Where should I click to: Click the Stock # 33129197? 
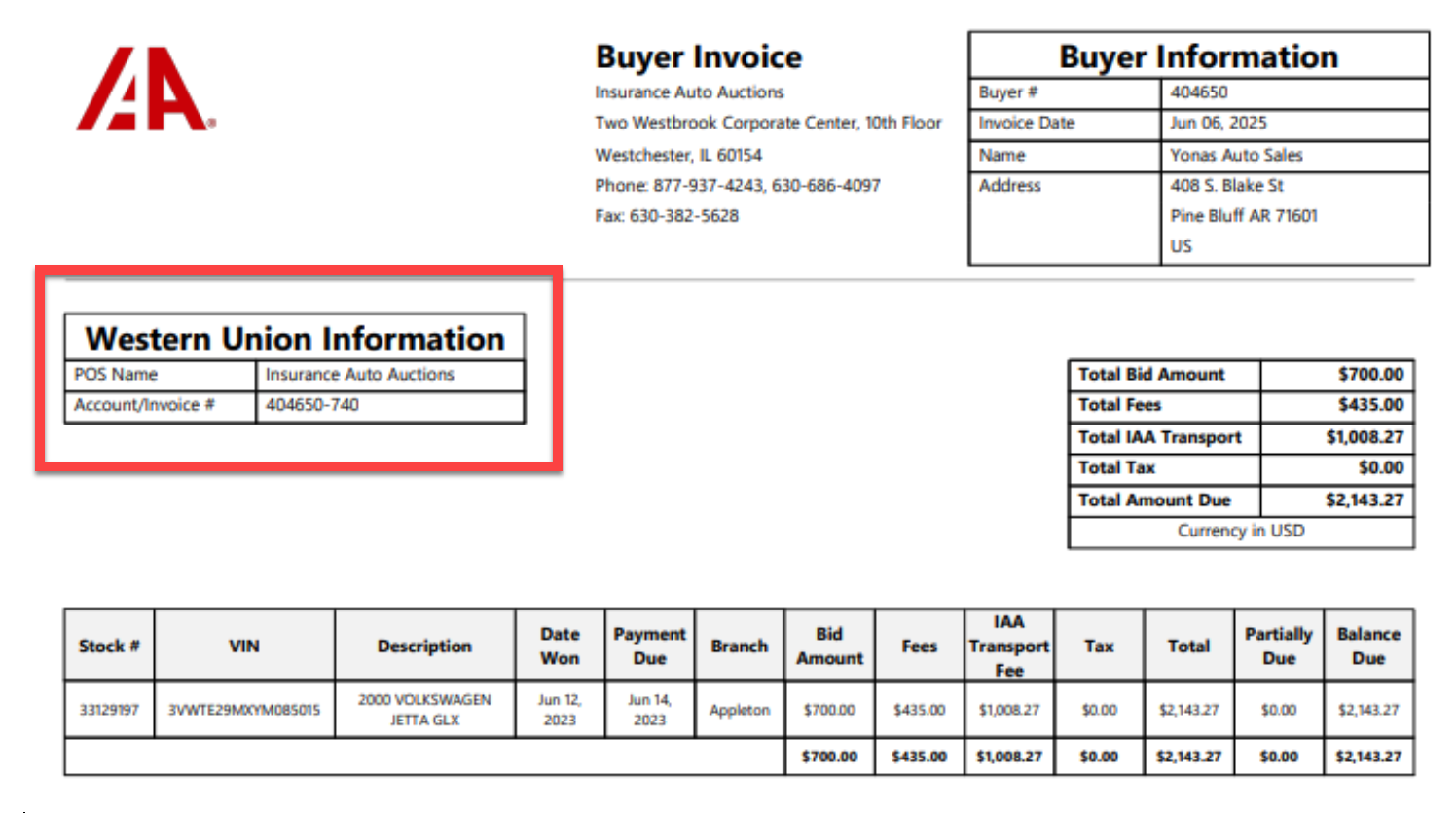click(x=107, y=710)
